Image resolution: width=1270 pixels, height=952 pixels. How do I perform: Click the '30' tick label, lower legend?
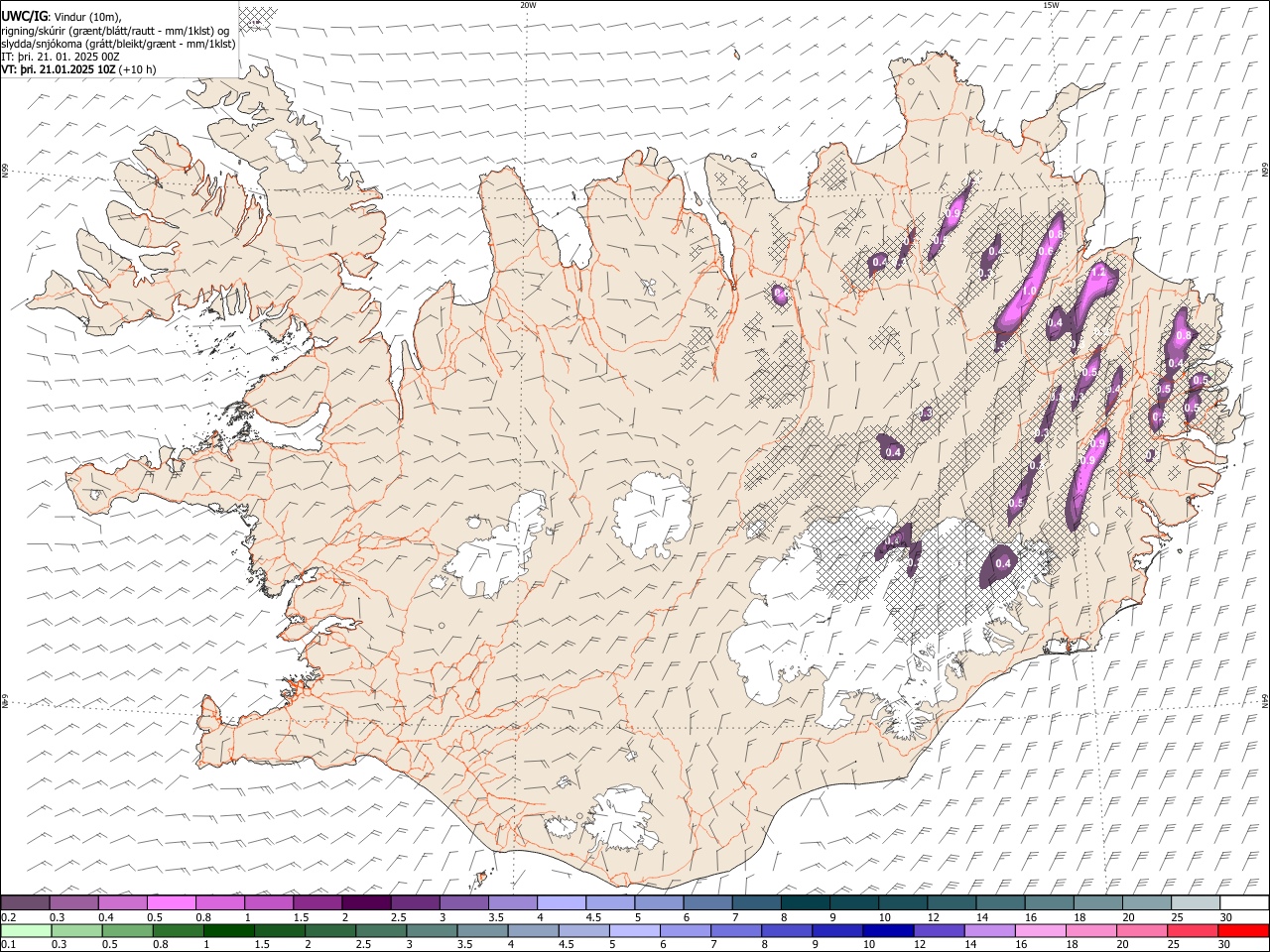1226,945
